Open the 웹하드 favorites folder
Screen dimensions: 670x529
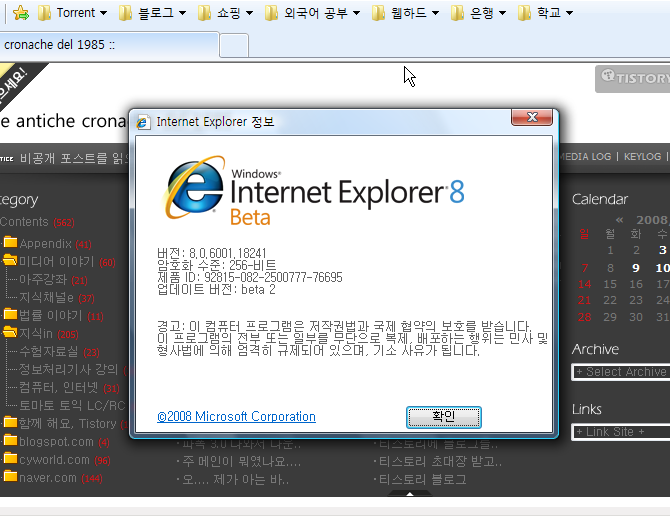click(405, 13)
